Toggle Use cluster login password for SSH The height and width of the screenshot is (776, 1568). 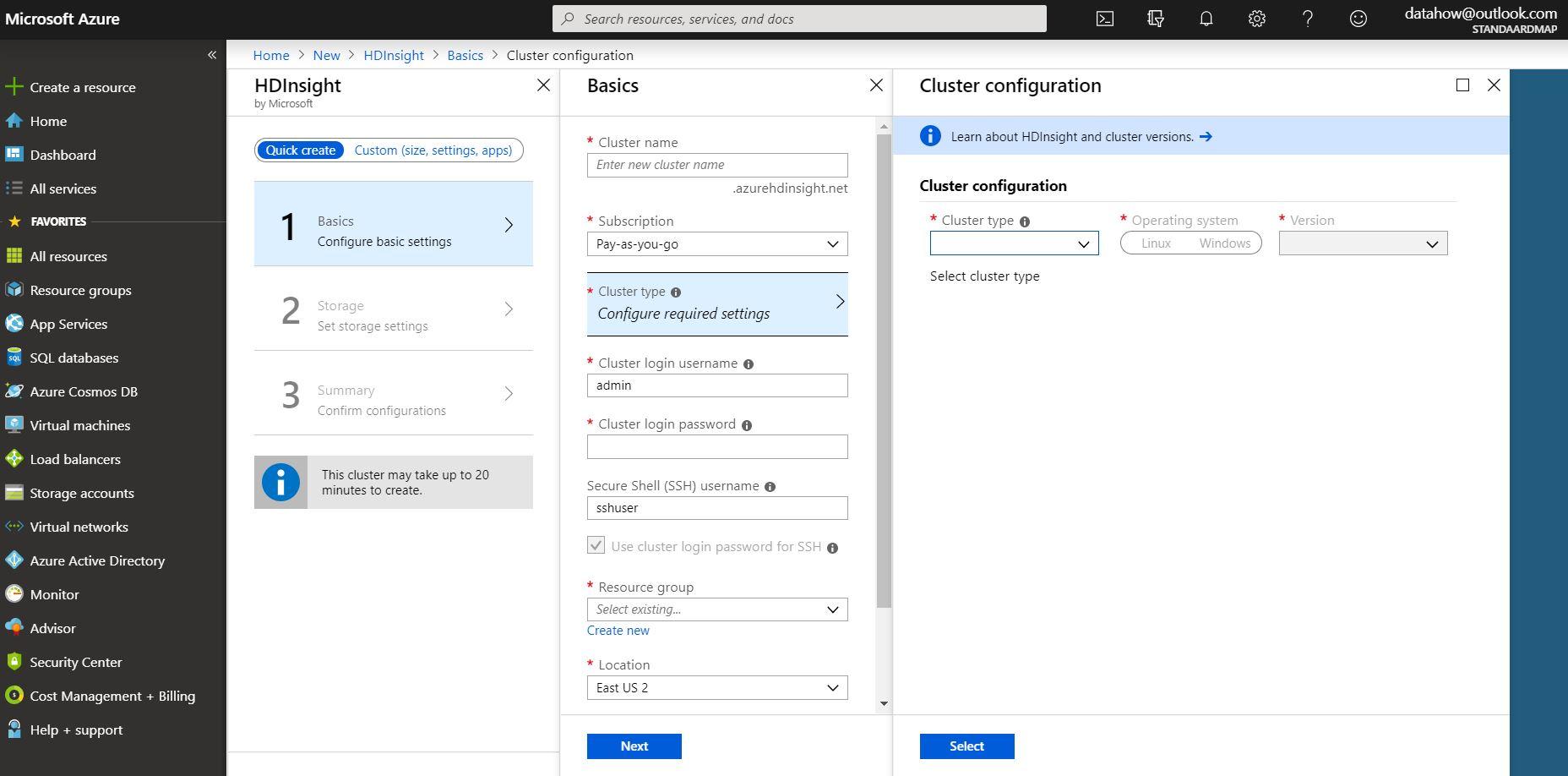pos(596,546)
